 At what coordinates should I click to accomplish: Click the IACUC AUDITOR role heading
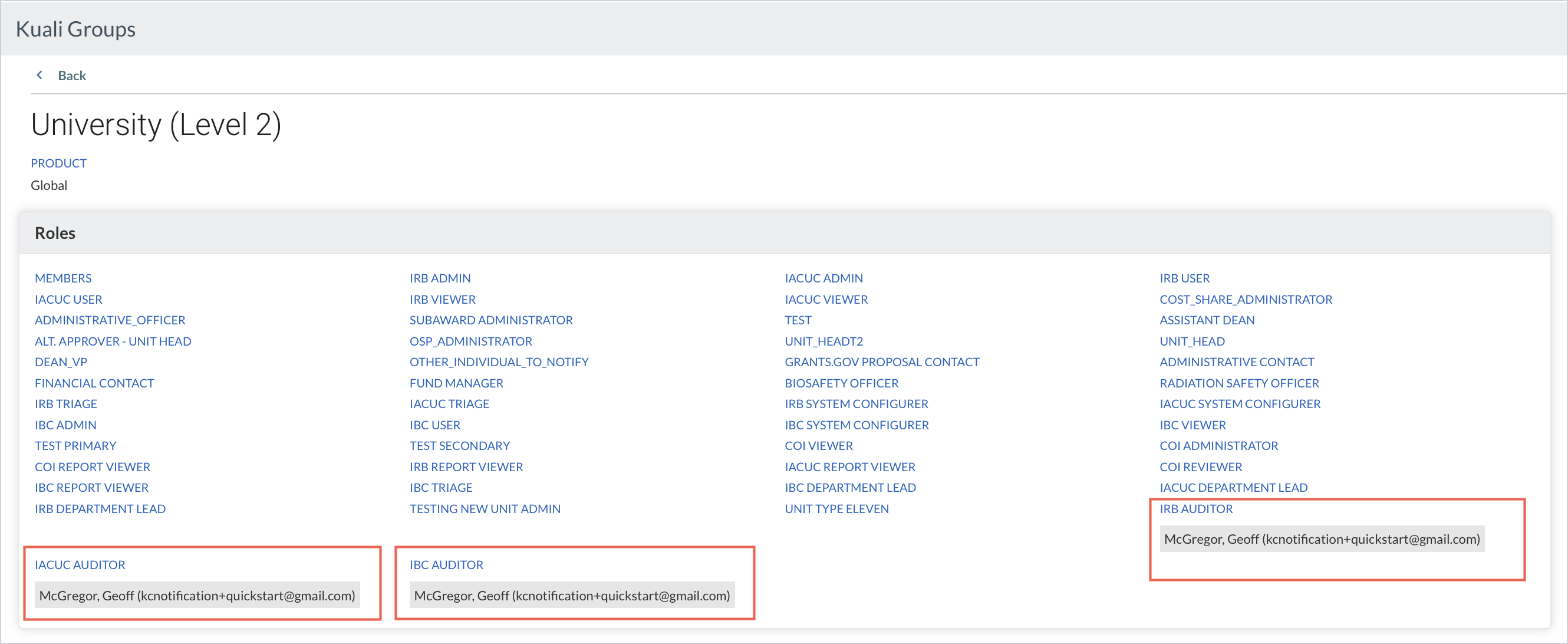click(80, 565)
